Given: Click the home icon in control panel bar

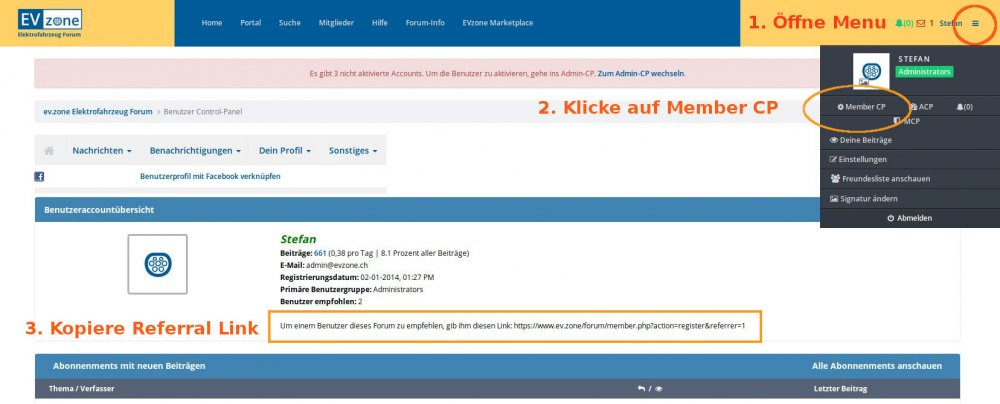Looking at the screenshot, I should (x=49, y=151).
